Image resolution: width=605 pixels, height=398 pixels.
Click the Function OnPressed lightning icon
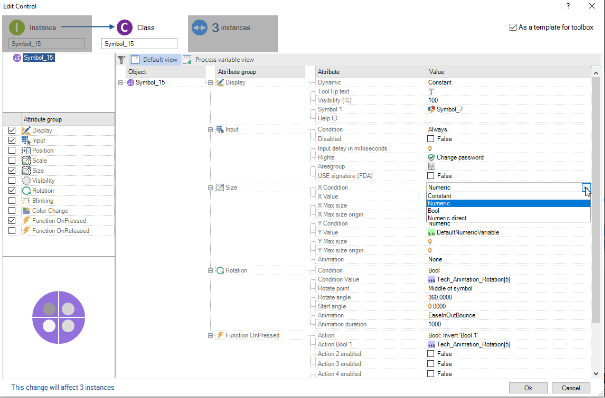(x=220, y=336)
